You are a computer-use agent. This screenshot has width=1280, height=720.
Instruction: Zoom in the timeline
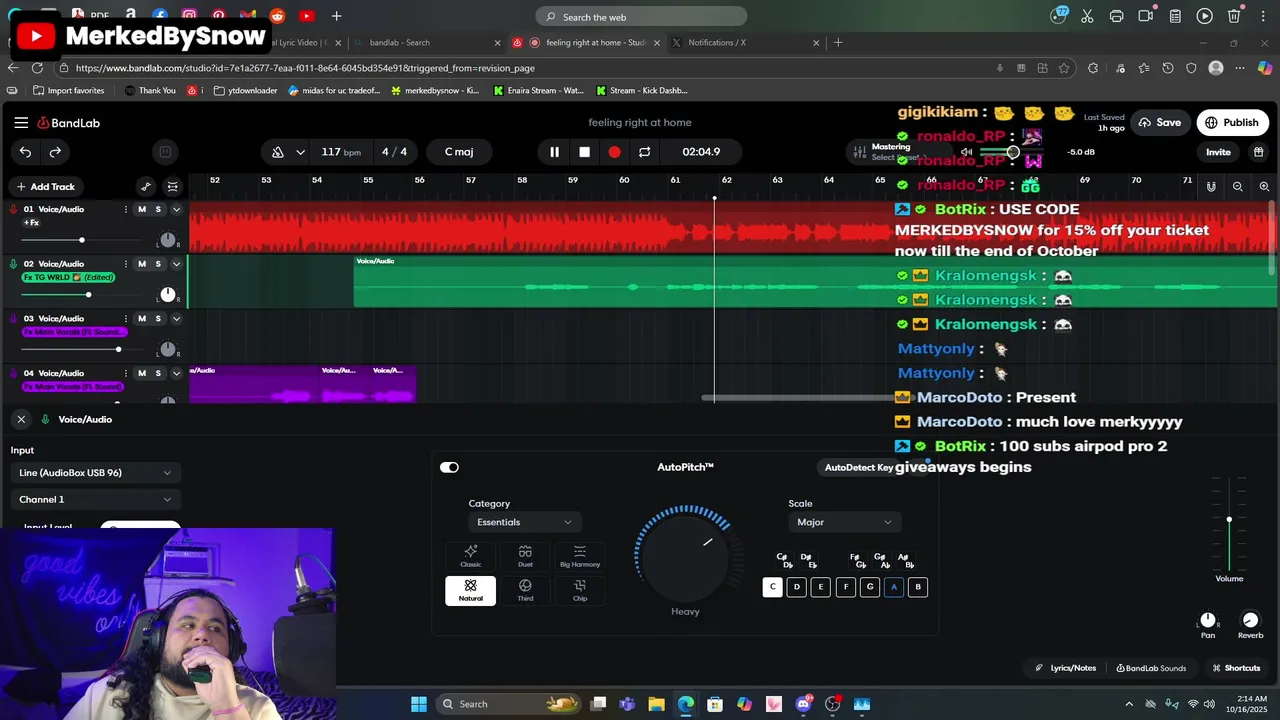1264,187
